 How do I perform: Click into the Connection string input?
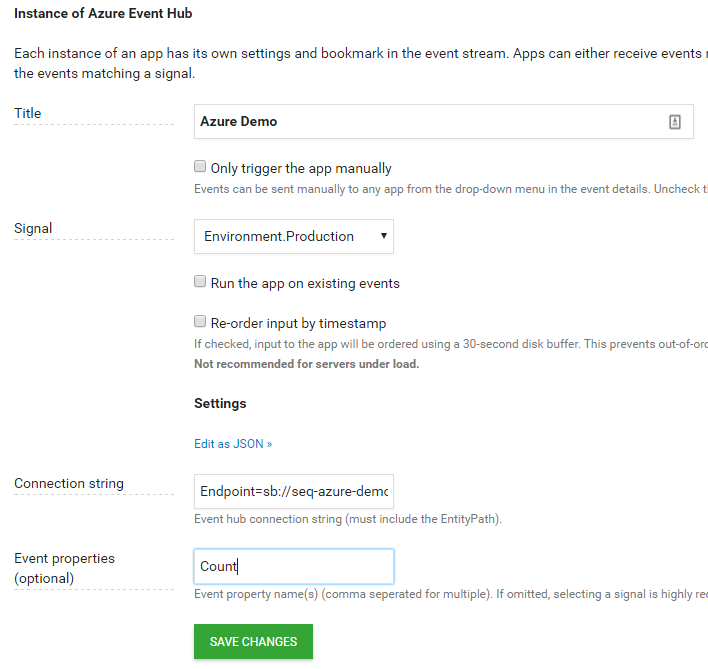pos(294,492)
